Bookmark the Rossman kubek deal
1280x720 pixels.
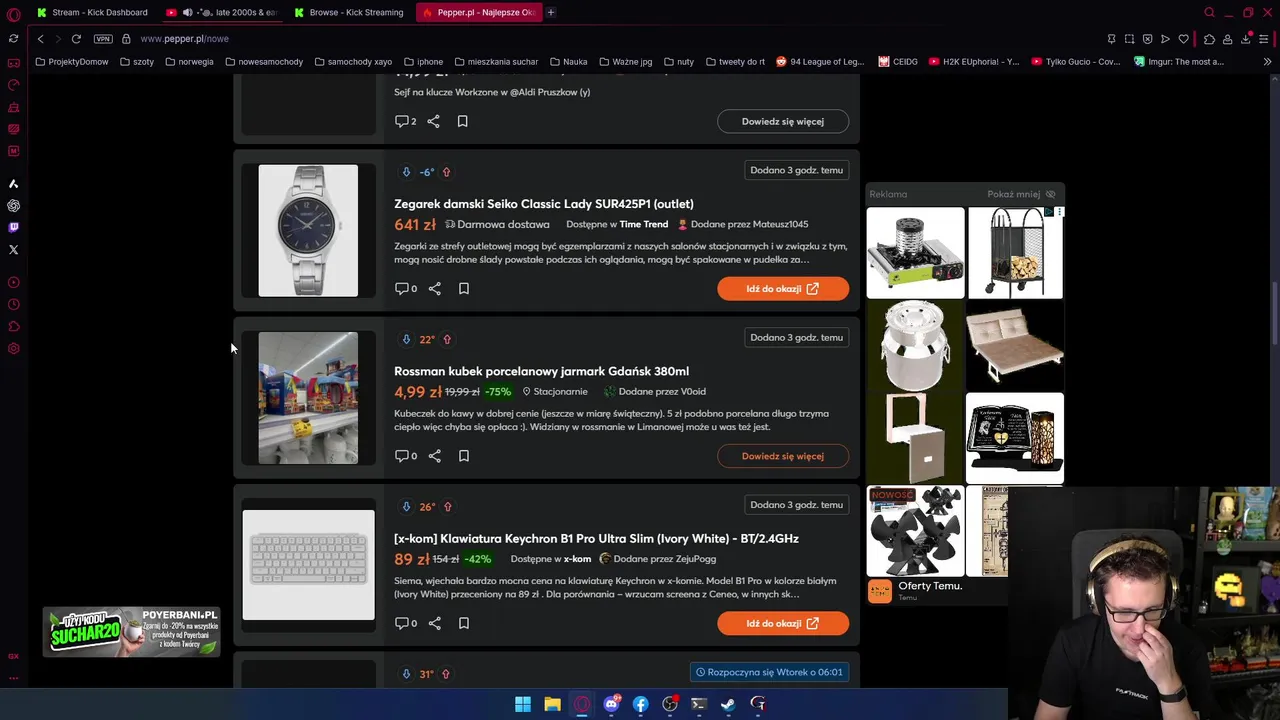coord(463,456)
